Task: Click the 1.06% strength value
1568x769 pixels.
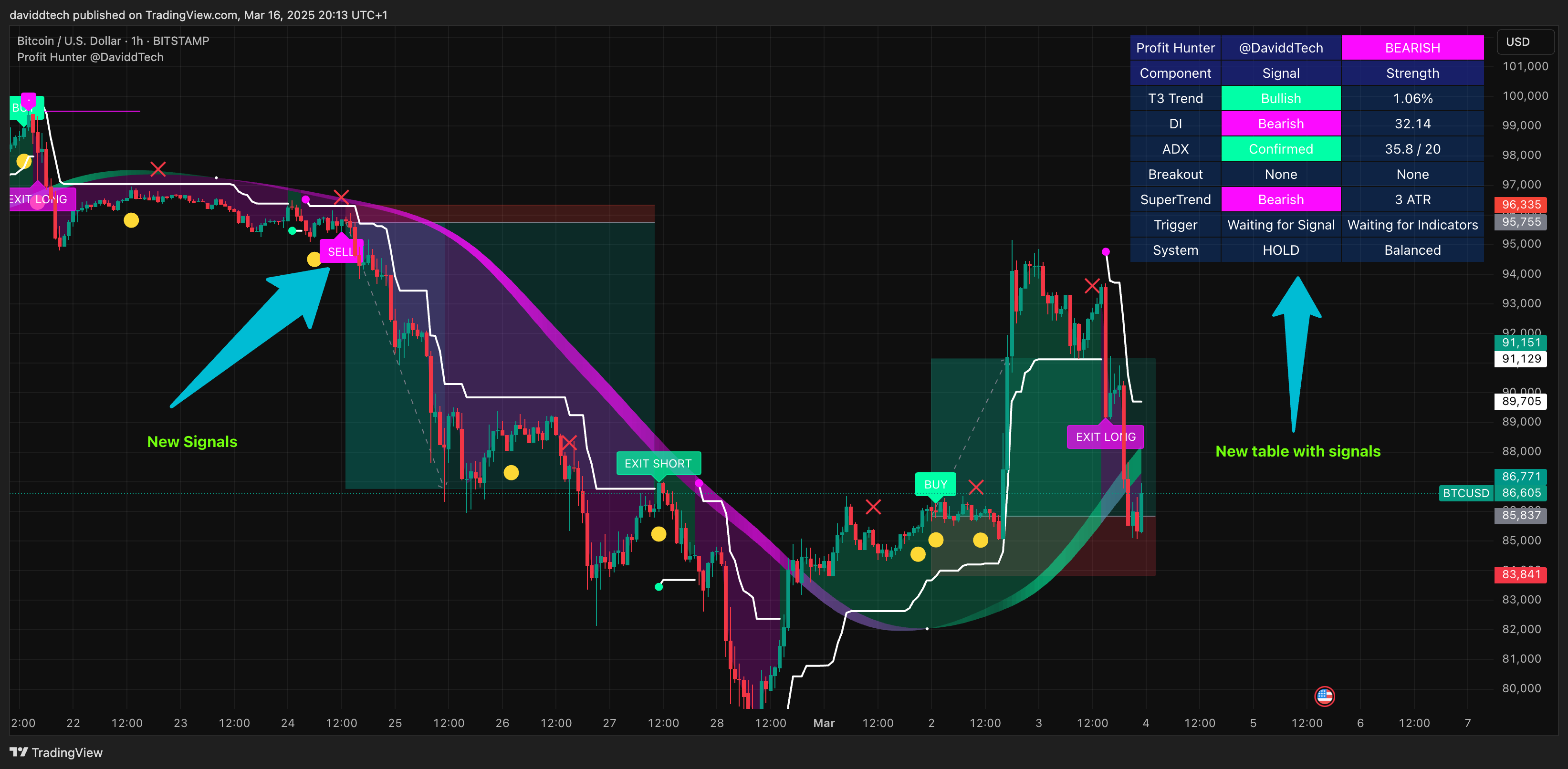Action: point(1412,99)
